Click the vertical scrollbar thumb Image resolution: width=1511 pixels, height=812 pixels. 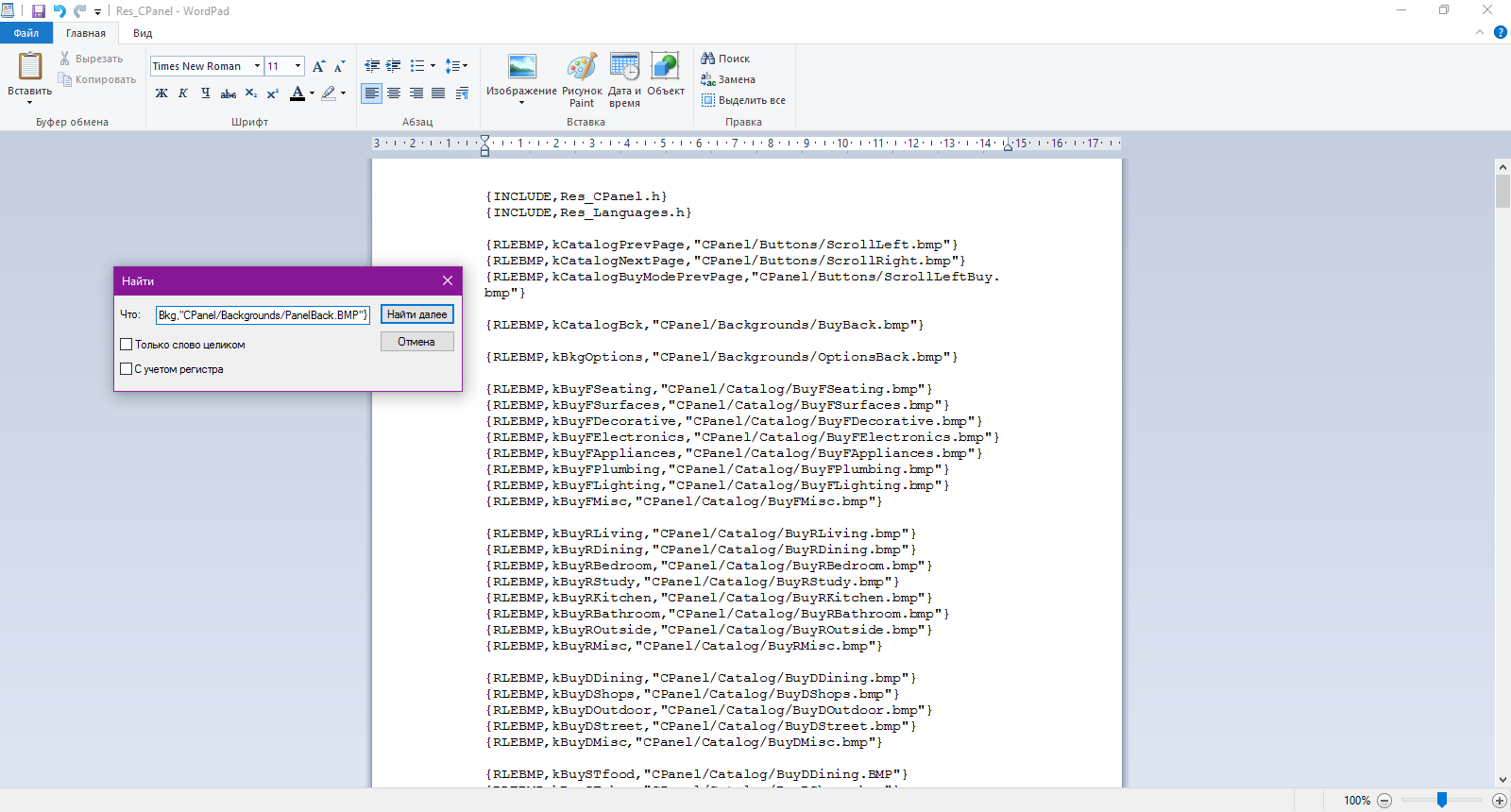pos(1503,191)
